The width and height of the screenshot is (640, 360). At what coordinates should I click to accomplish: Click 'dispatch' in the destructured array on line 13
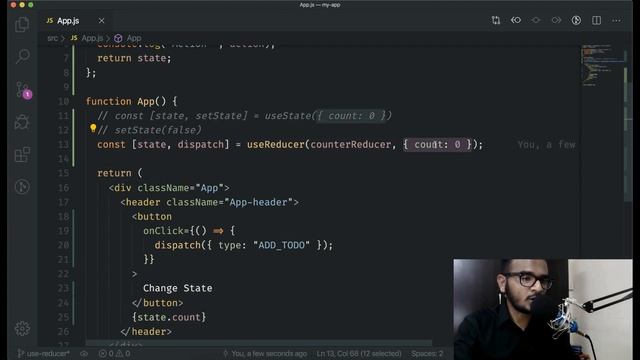tap(200, 144)
